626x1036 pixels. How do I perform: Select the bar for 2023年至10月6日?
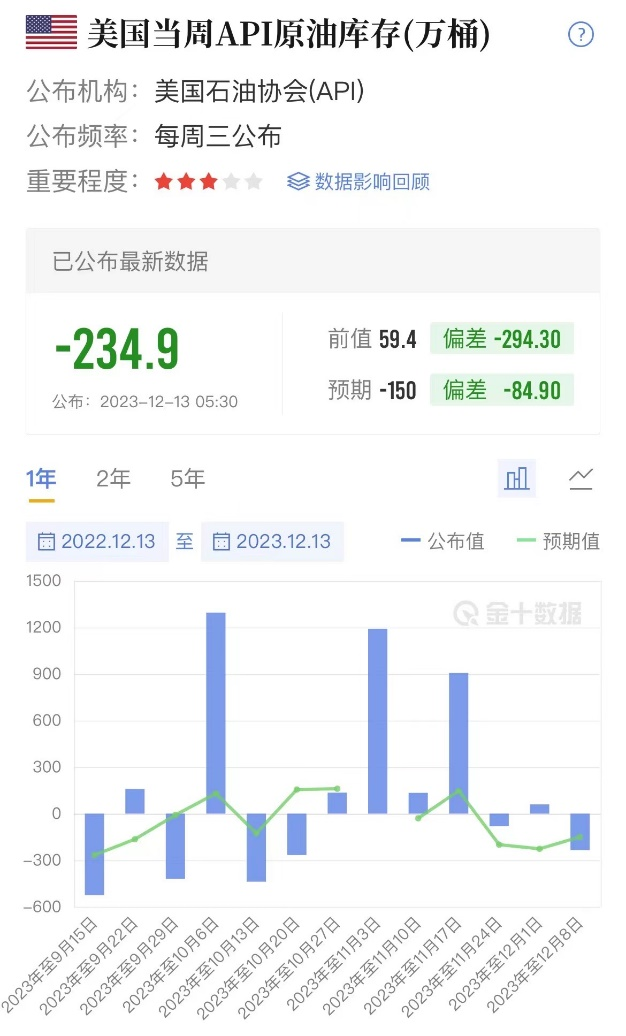(216, 713)
